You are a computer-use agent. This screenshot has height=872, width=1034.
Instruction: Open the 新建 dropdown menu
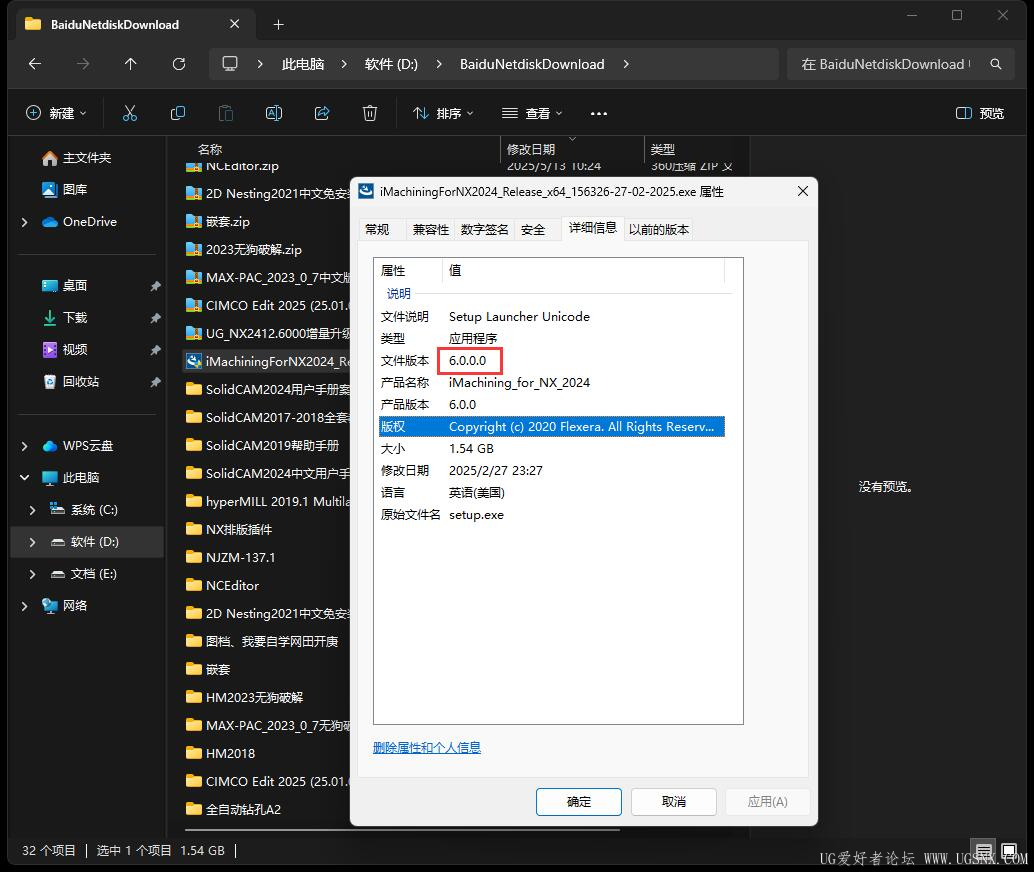(x=56, y=113)
